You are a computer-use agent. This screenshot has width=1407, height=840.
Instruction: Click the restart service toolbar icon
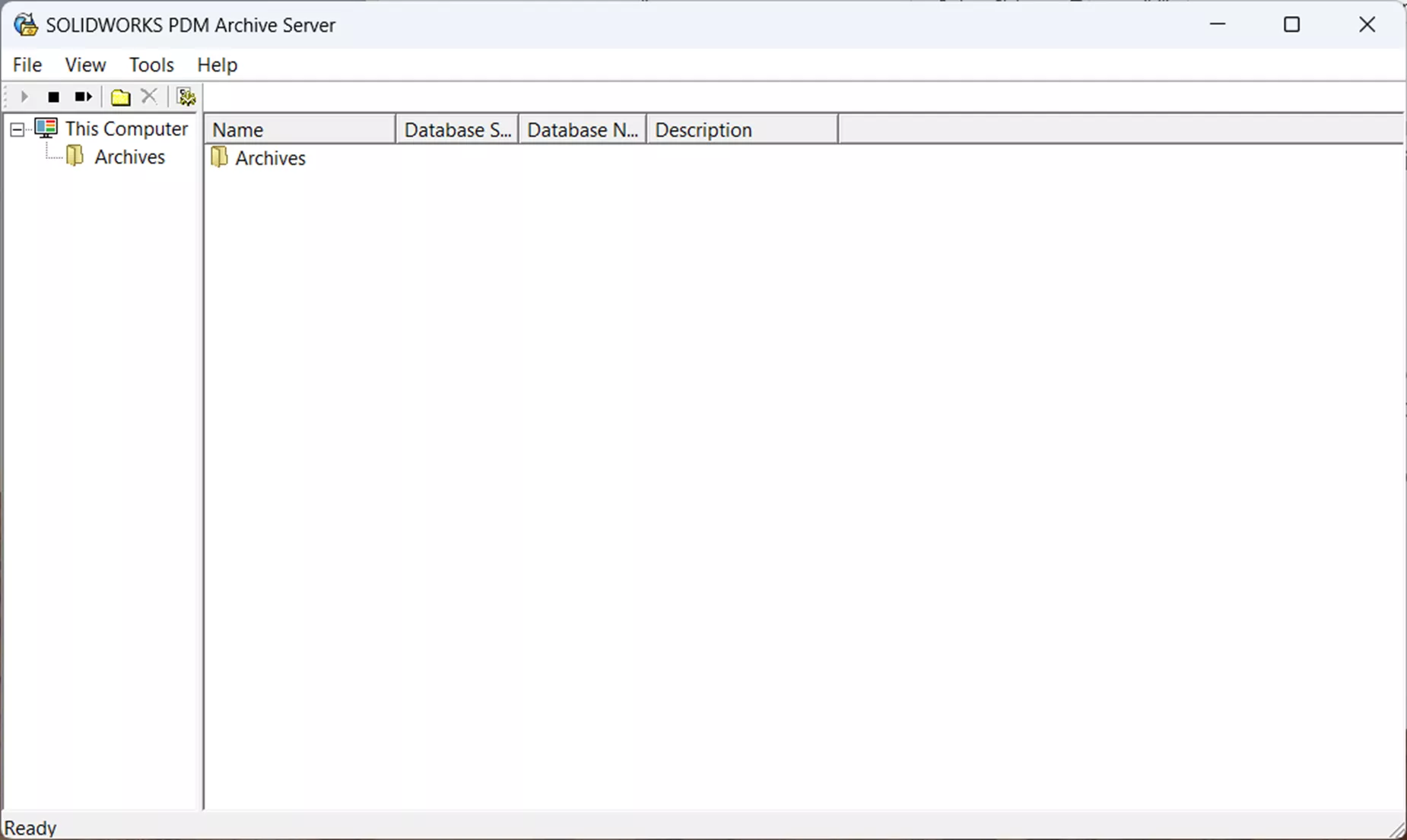click(82, 96)
